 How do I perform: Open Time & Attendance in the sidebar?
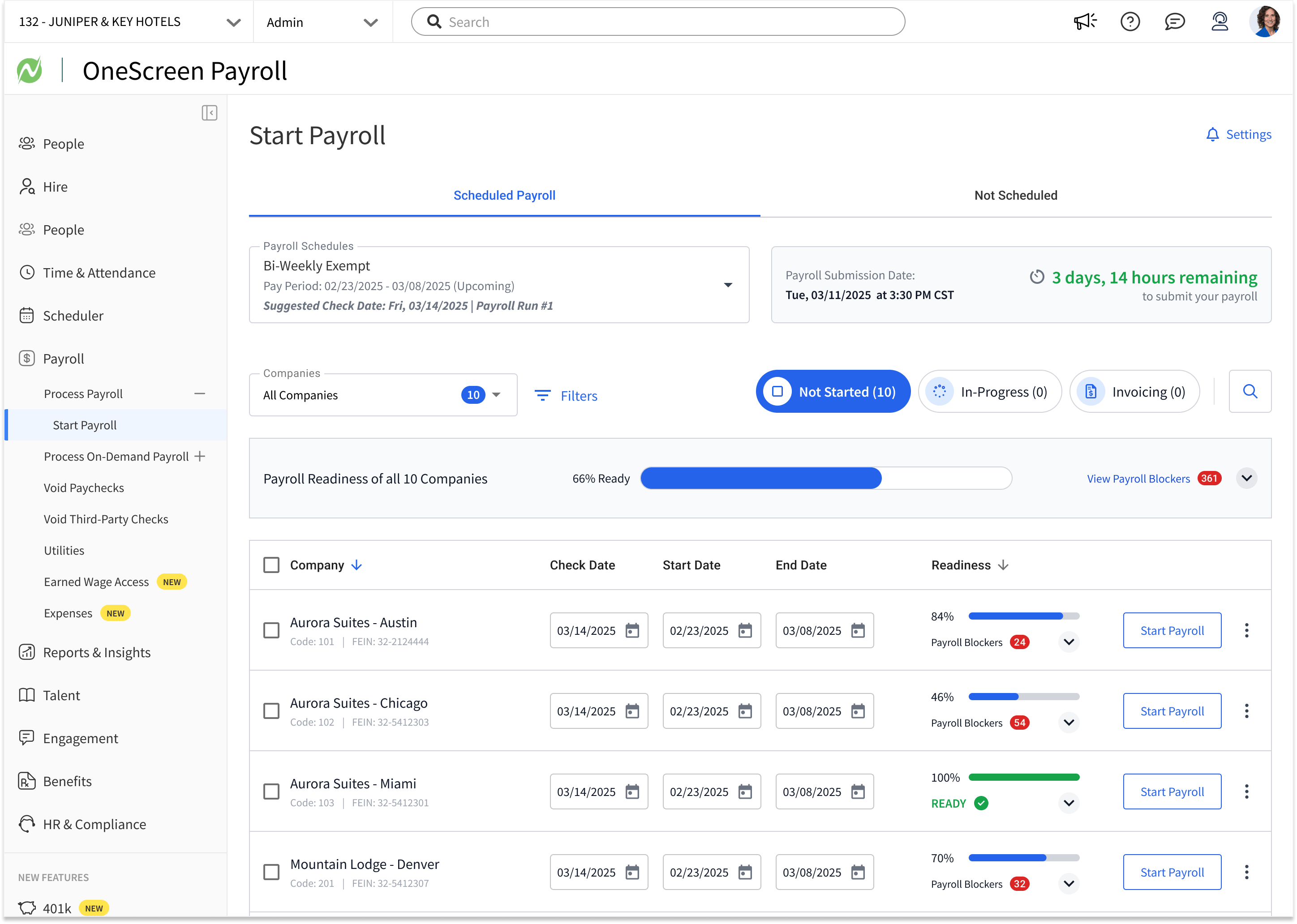[x=99, y=273]
